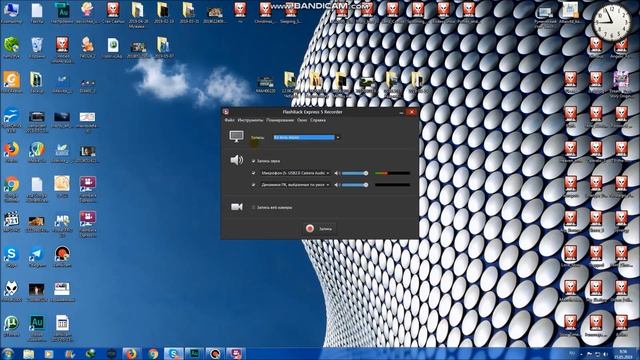Viewport: 640px width, 360px height.
Task: Open the Планирование menu
Action: (280, 120)
